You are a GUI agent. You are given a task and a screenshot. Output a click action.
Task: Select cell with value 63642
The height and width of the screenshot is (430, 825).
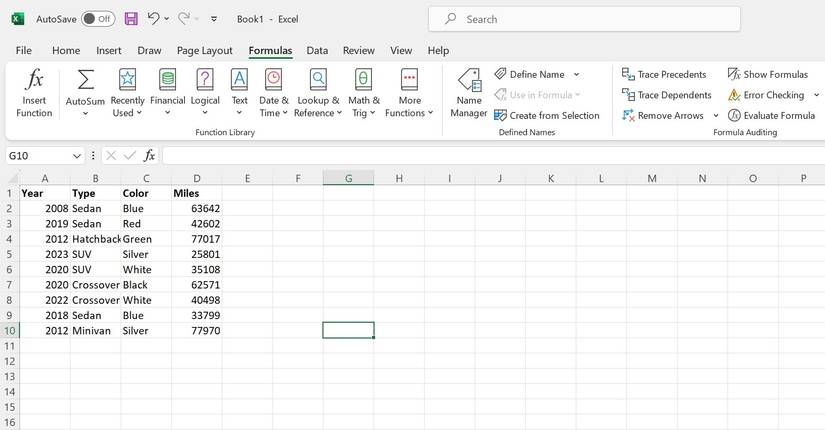197,208
